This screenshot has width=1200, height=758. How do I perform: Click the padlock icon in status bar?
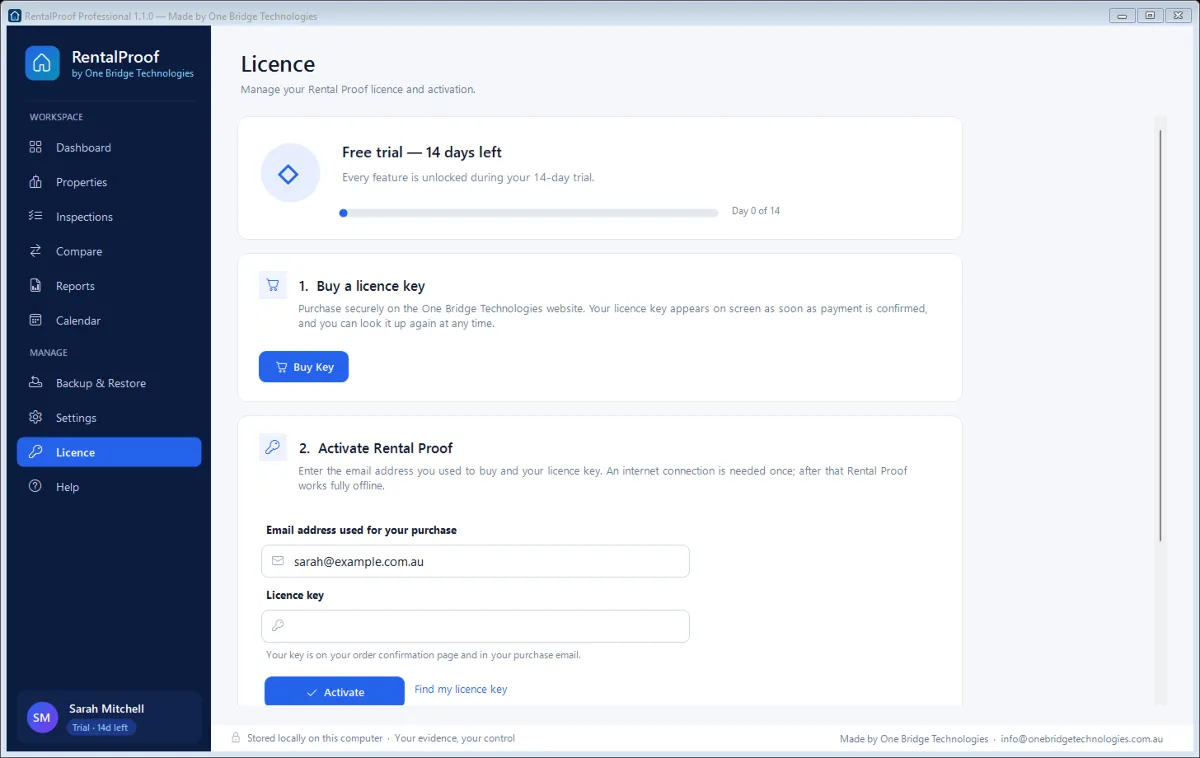pos(236,738)
